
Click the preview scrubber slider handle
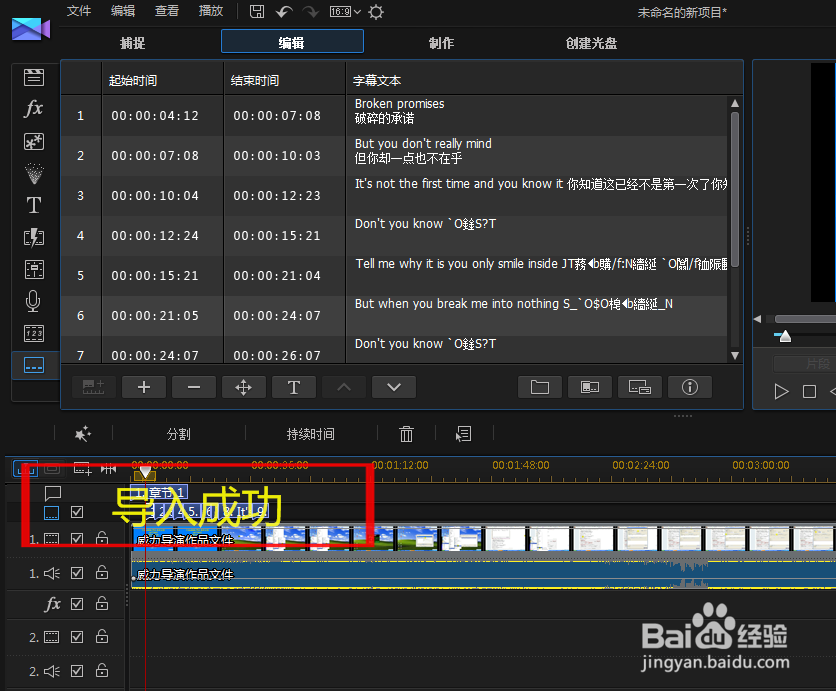(785, 336)
